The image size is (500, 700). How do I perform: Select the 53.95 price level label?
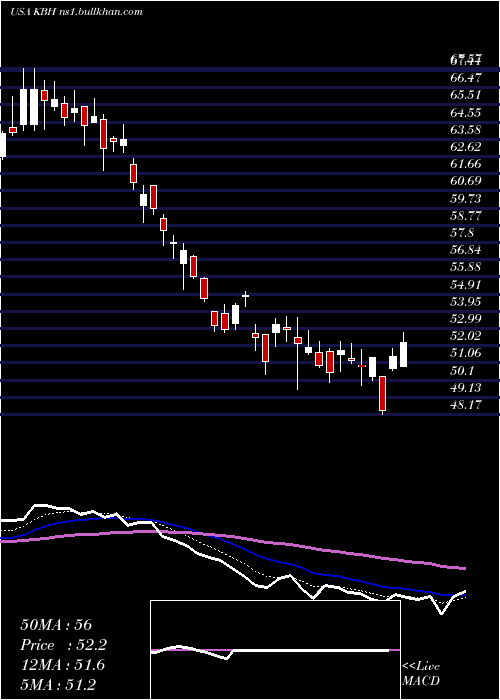[466, 302]
